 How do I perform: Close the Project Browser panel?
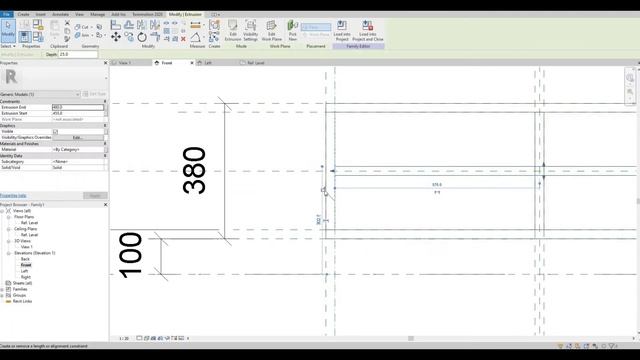point(105,204)
